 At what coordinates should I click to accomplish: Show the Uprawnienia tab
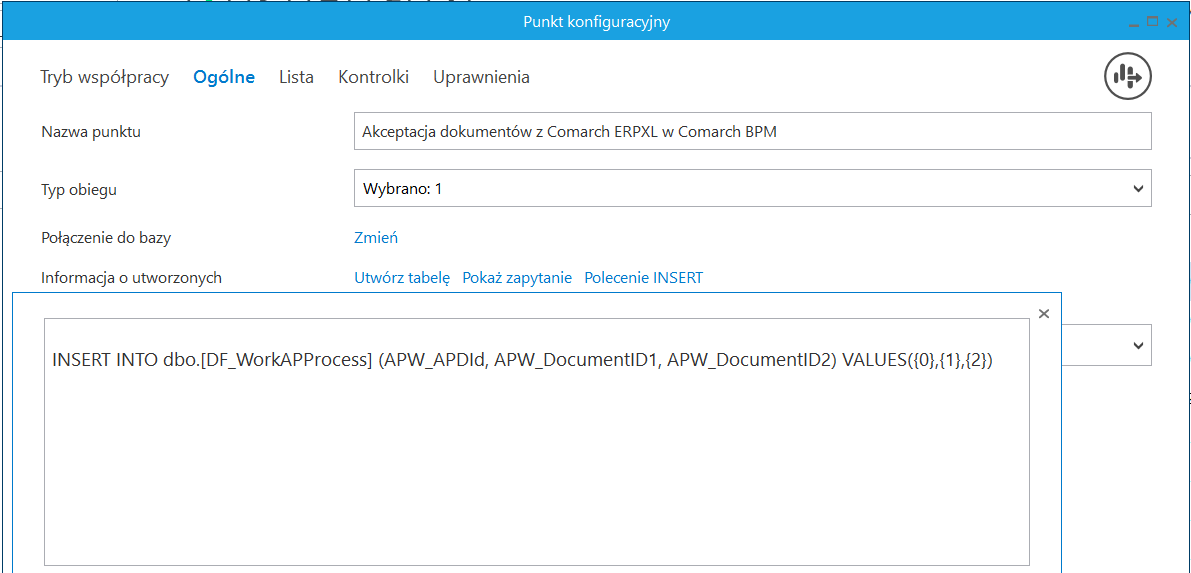click(x=481, y=77)
